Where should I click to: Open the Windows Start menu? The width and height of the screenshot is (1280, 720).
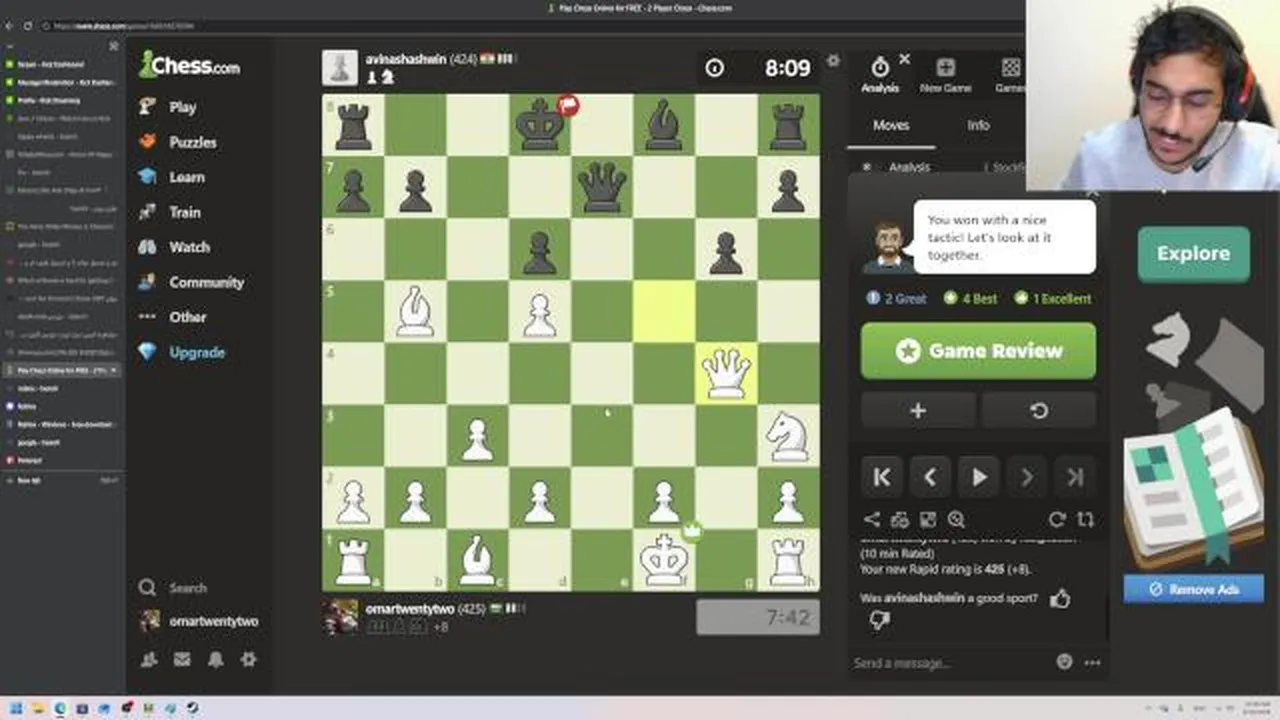[14, 708]
